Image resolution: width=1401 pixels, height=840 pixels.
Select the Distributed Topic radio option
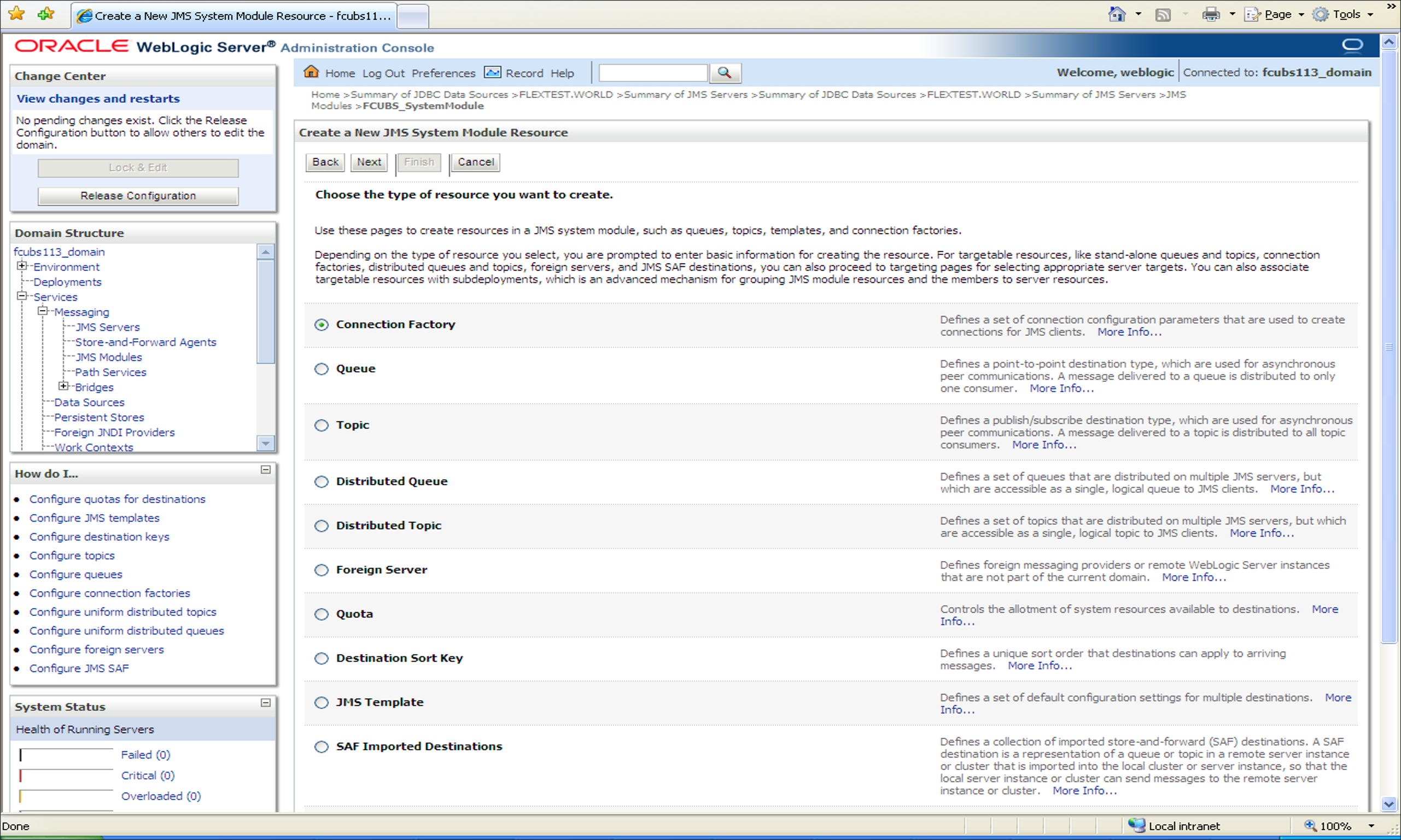coord(322,526)
